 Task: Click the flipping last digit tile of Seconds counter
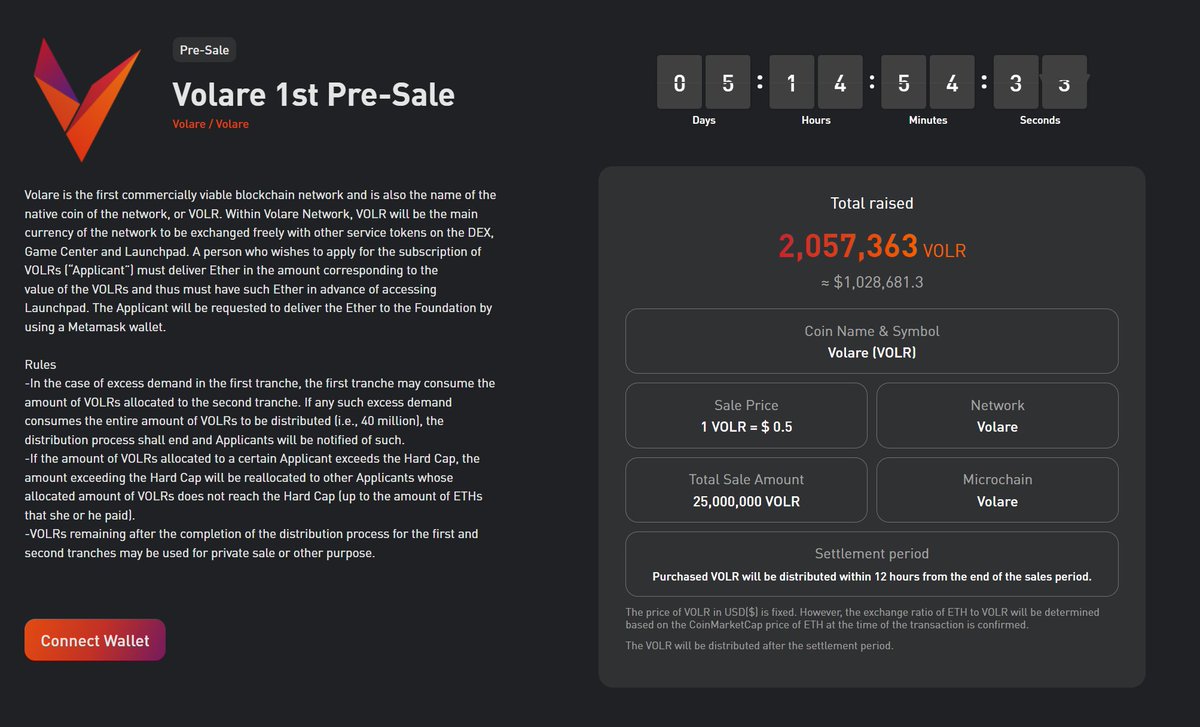[x=1064, y=83]
